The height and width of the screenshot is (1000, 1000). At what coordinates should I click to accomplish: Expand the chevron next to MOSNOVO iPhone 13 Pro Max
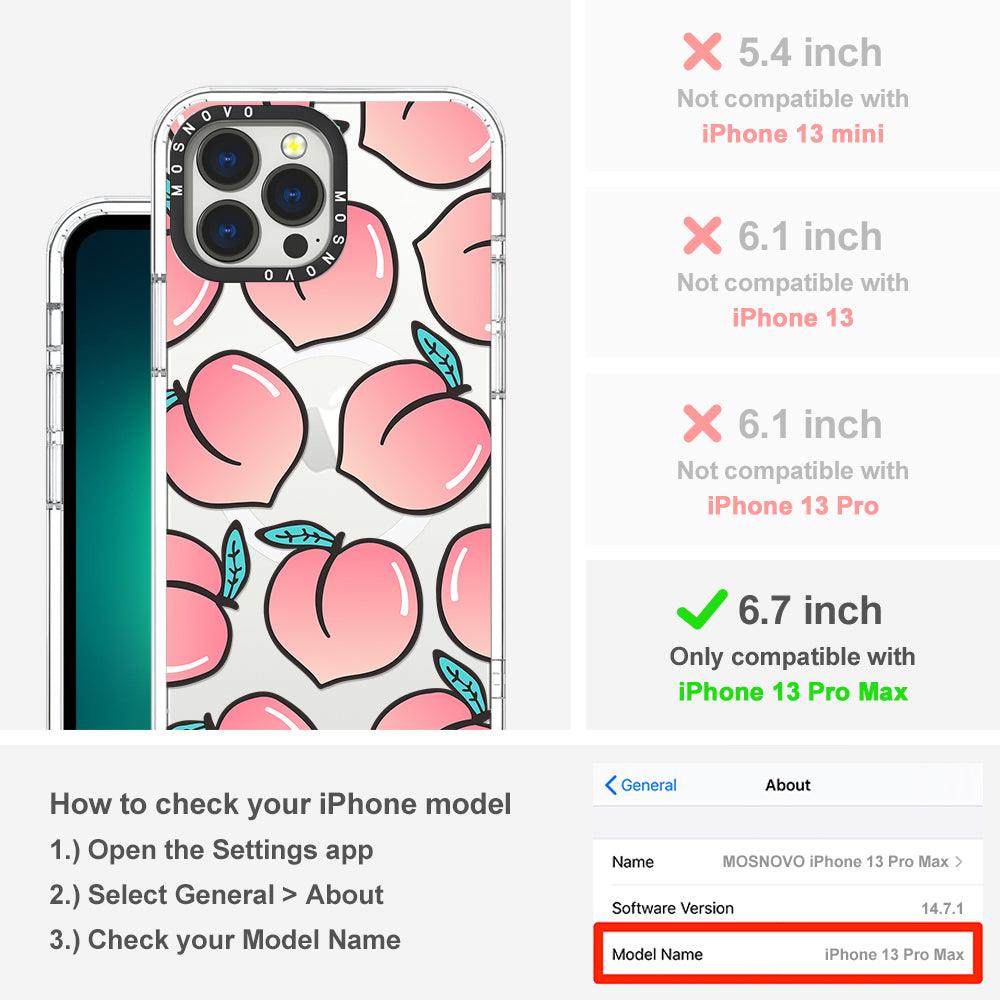coord(959,862)
